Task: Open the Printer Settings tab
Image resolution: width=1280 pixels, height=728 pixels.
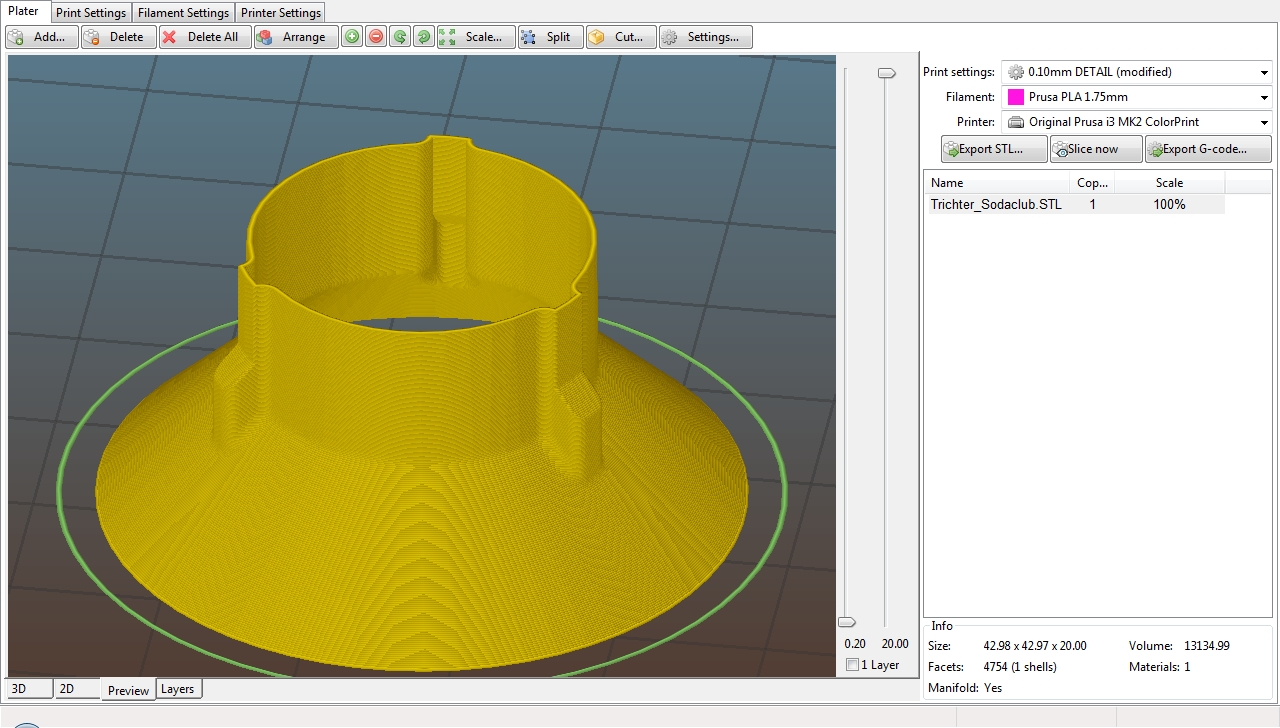Action: [281, 13]
